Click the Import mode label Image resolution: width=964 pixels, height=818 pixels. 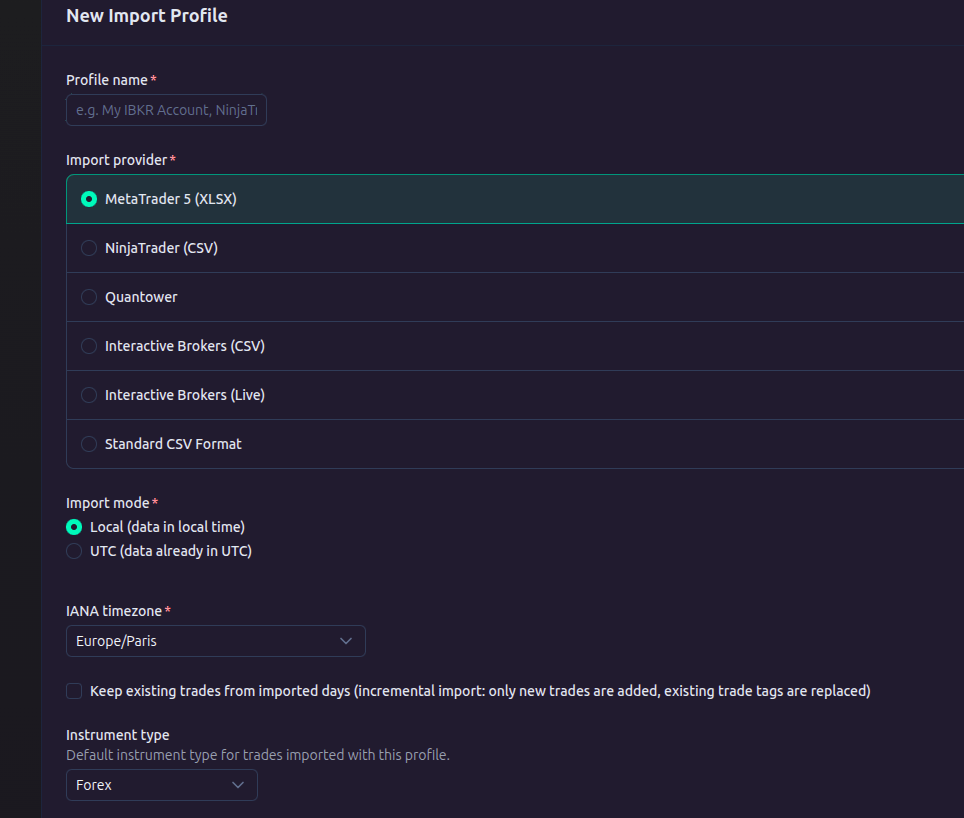click(108, 503)
